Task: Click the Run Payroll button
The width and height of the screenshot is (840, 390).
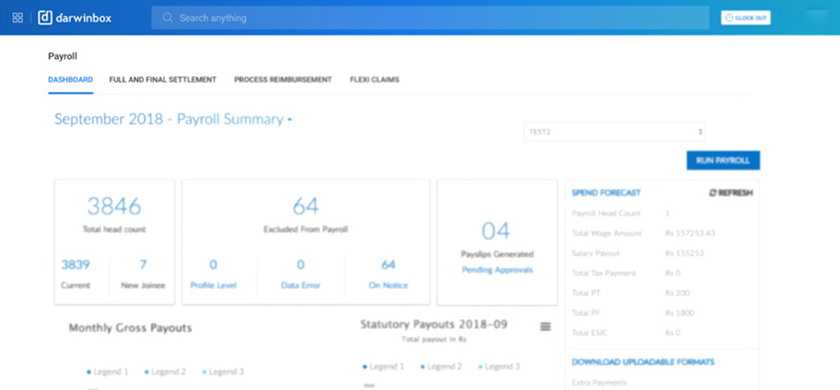Action: point(723,160)
